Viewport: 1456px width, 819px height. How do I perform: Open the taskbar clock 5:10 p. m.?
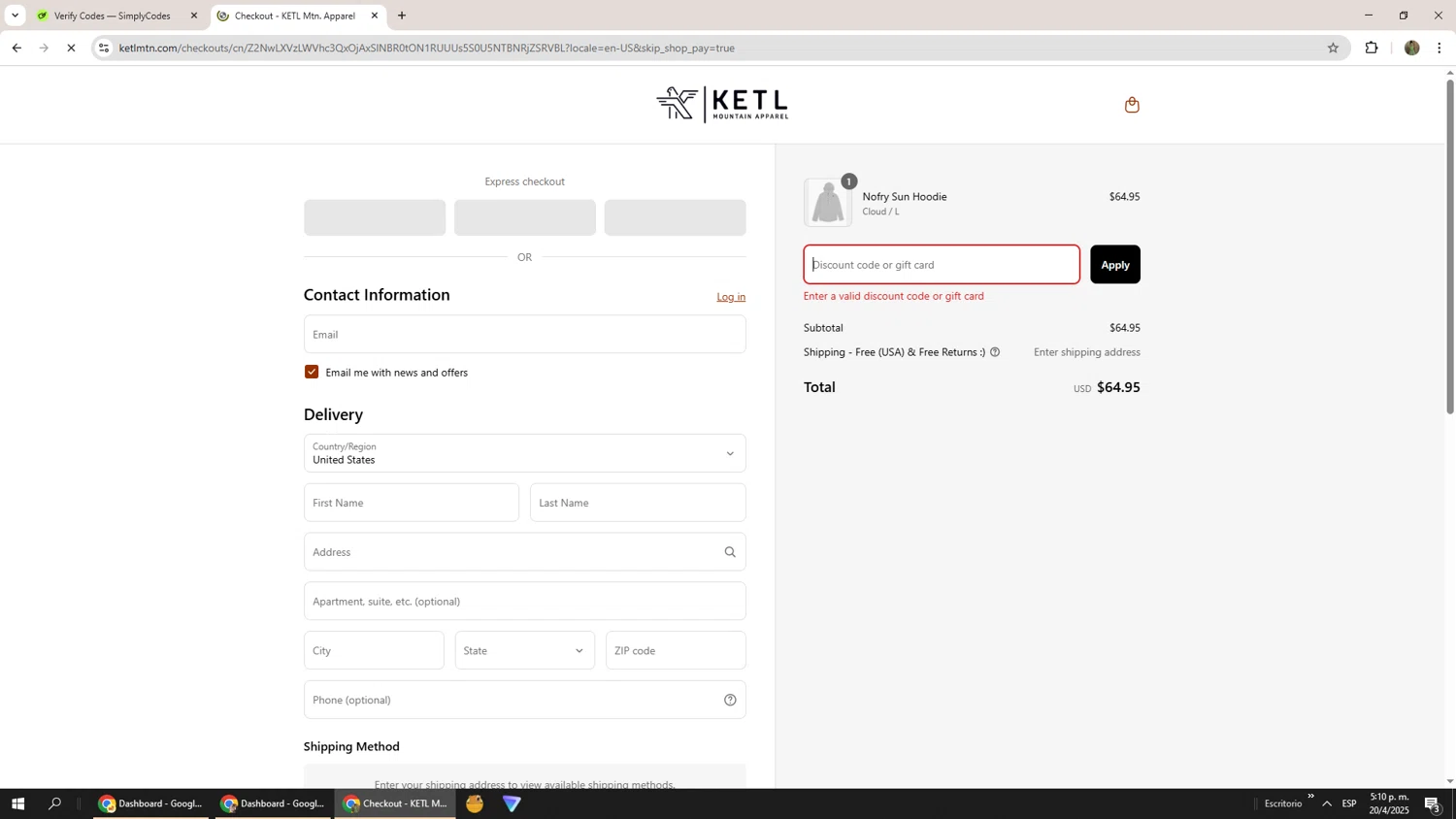[1389, 803]
